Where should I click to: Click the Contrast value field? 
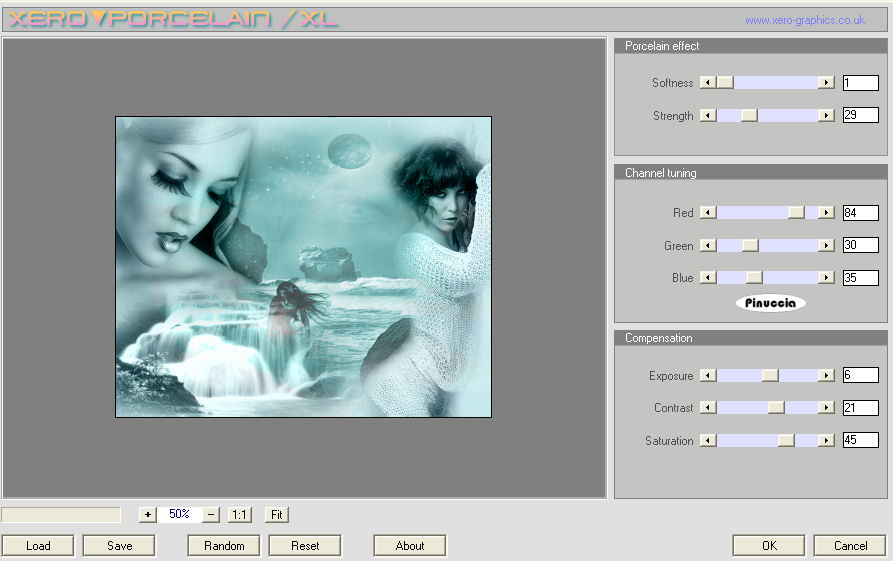861,408
